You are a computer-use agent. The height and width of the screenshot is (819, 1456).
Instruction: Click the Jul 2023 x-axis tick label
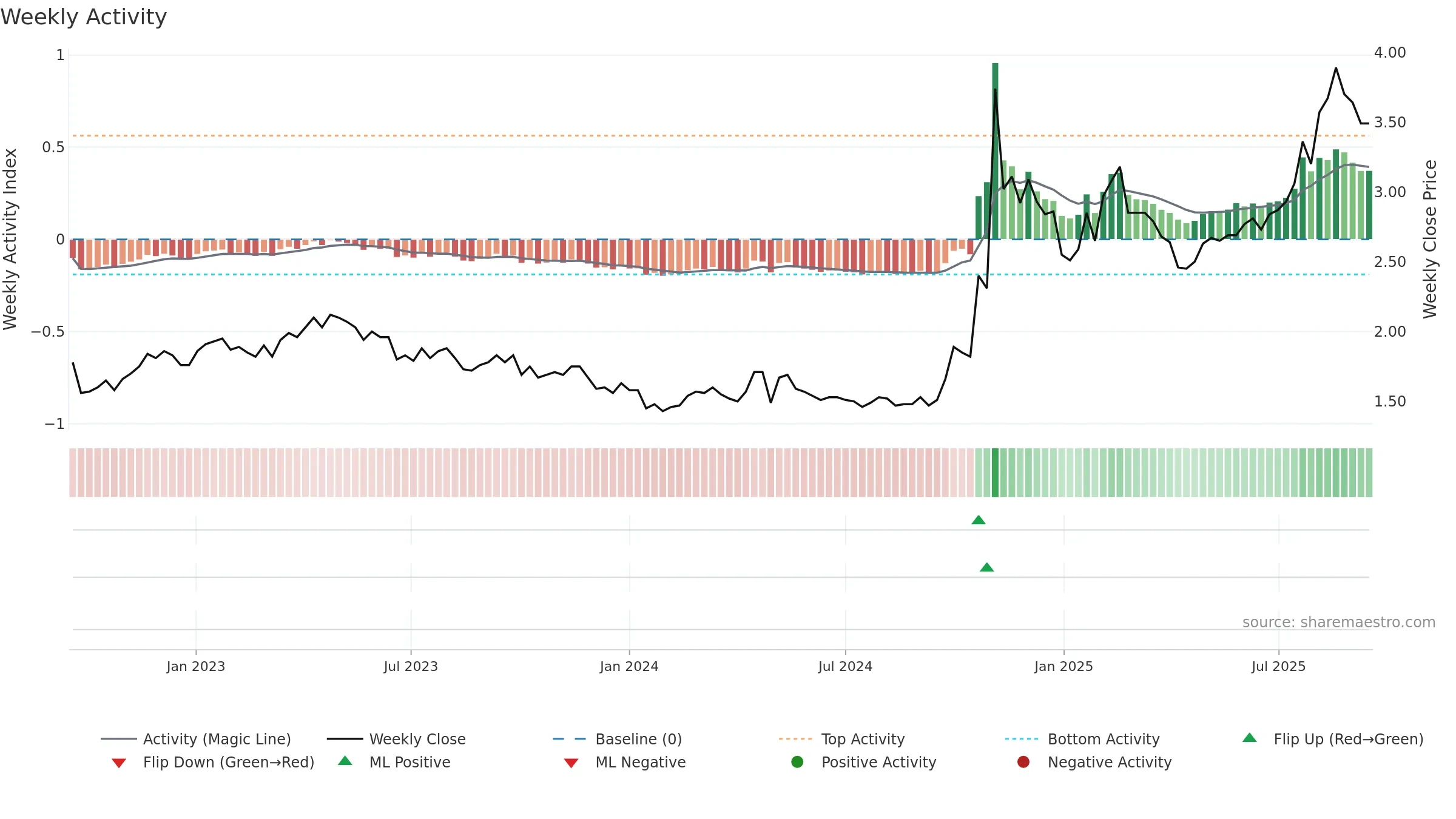(x=411, y=666)
